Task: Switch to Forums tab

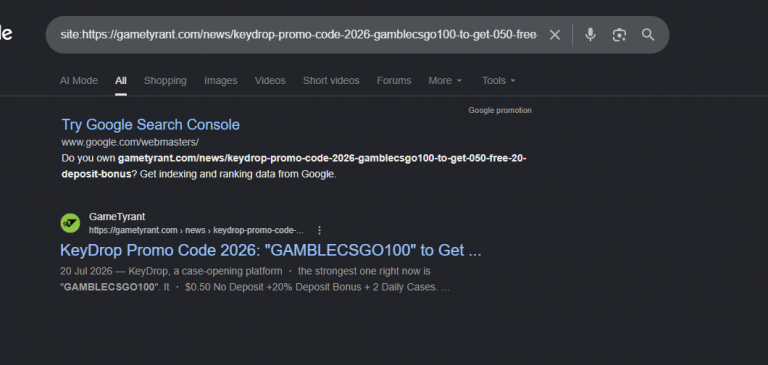Action: [394, 80]
